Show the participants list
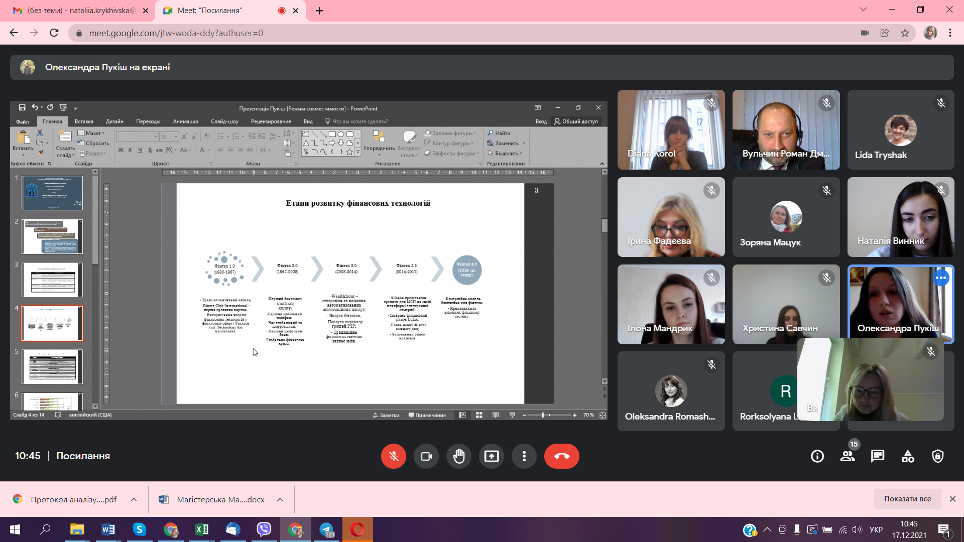The width and height of the screenshot is (964, 542). (847, 456)
